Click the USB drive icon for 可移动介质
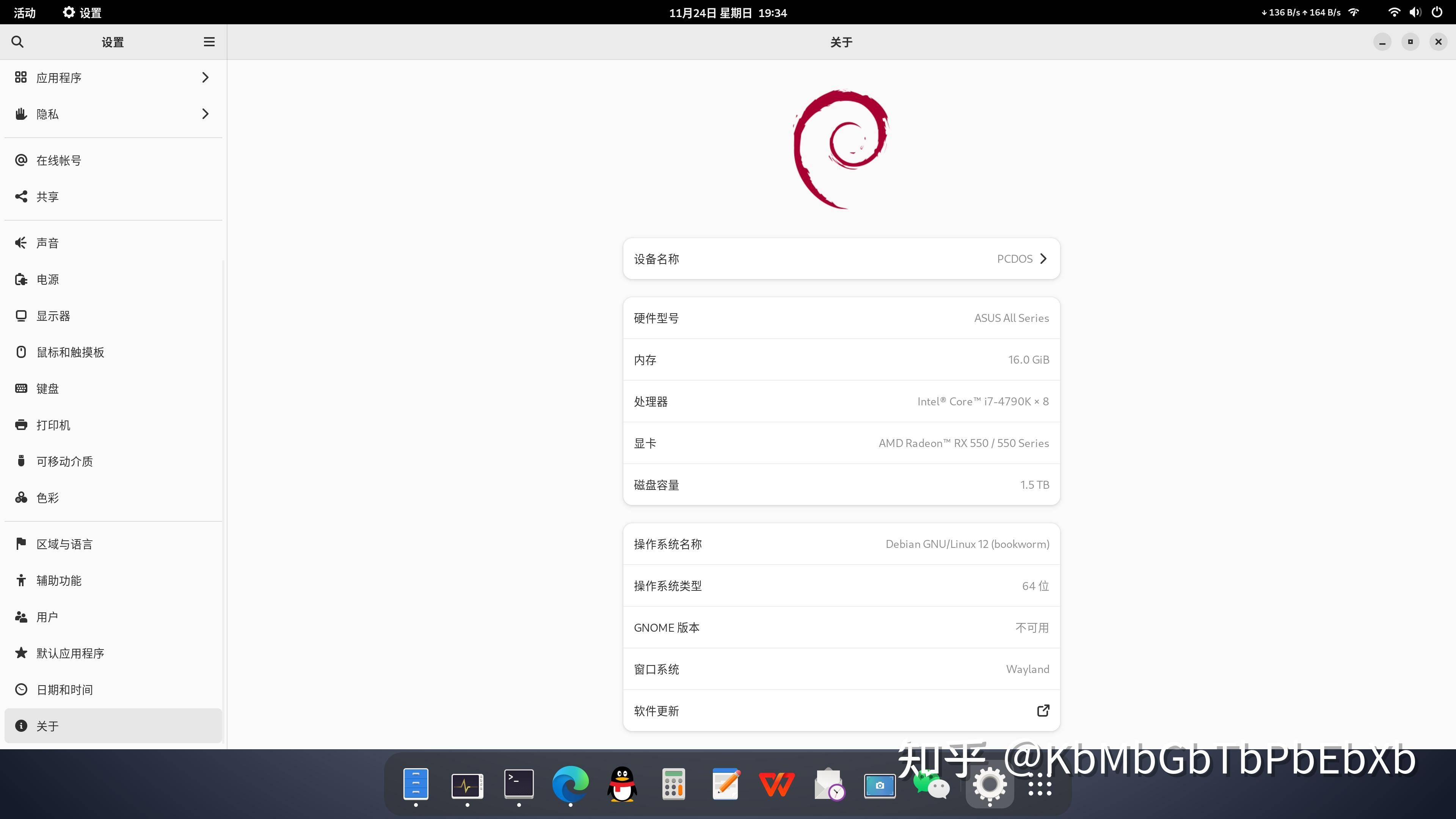 21,461
